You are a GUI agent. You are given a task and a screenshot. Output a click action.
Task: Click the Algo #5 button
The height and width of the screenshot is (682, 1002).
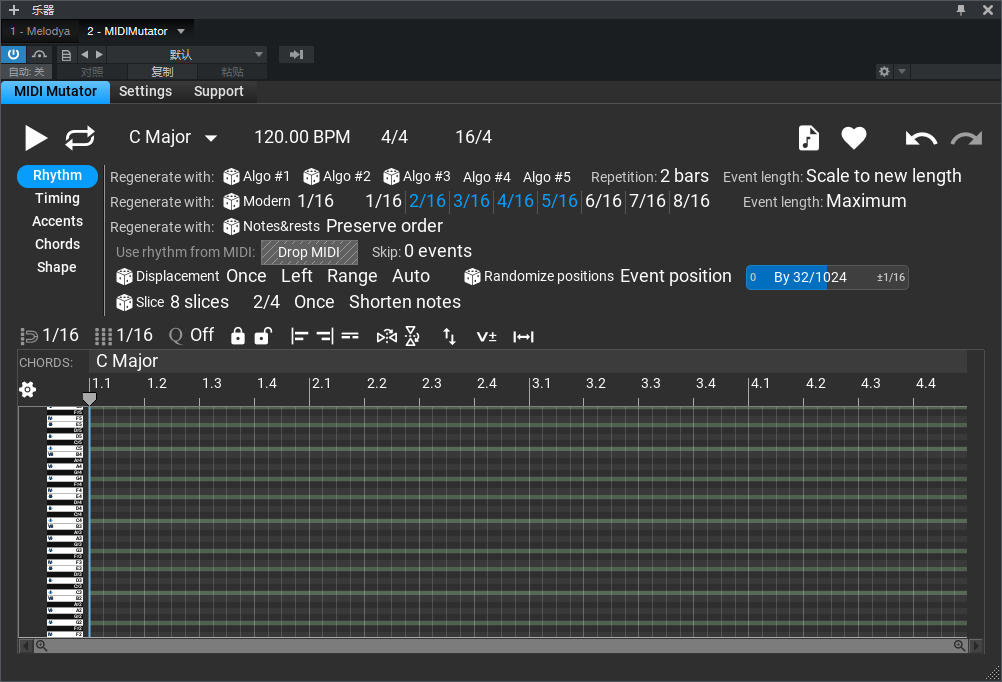pos(546,177)
